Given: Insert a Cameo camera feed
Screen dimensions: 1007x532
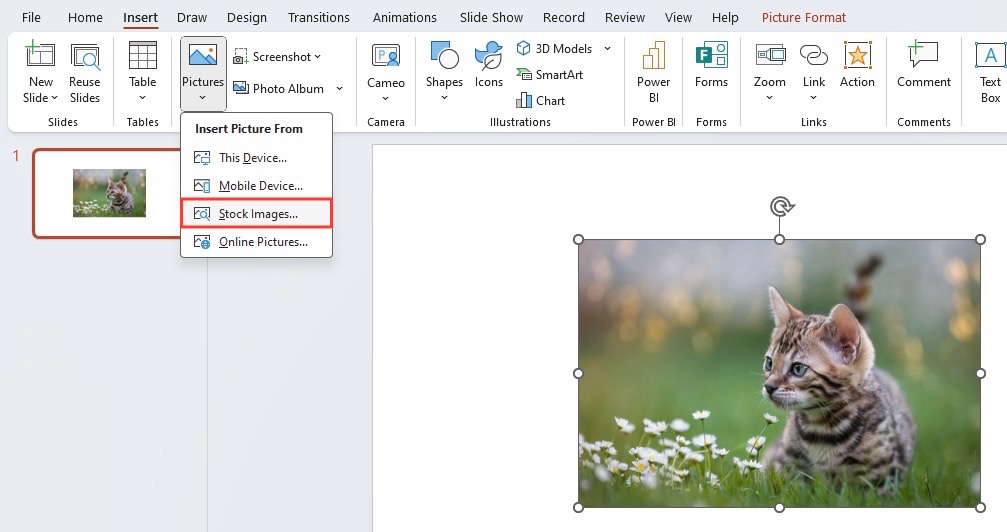Looking at the screenshot, I should click(385, 73).
